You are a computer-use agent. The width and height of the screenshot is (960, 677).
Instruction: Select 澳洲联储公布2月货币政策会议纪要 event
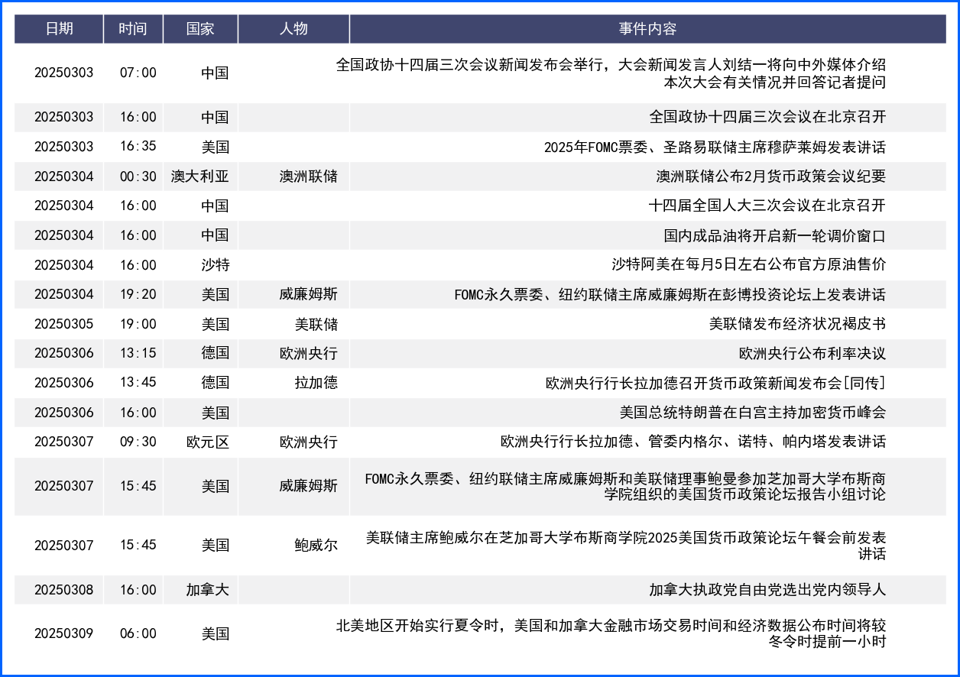point(771,176)
